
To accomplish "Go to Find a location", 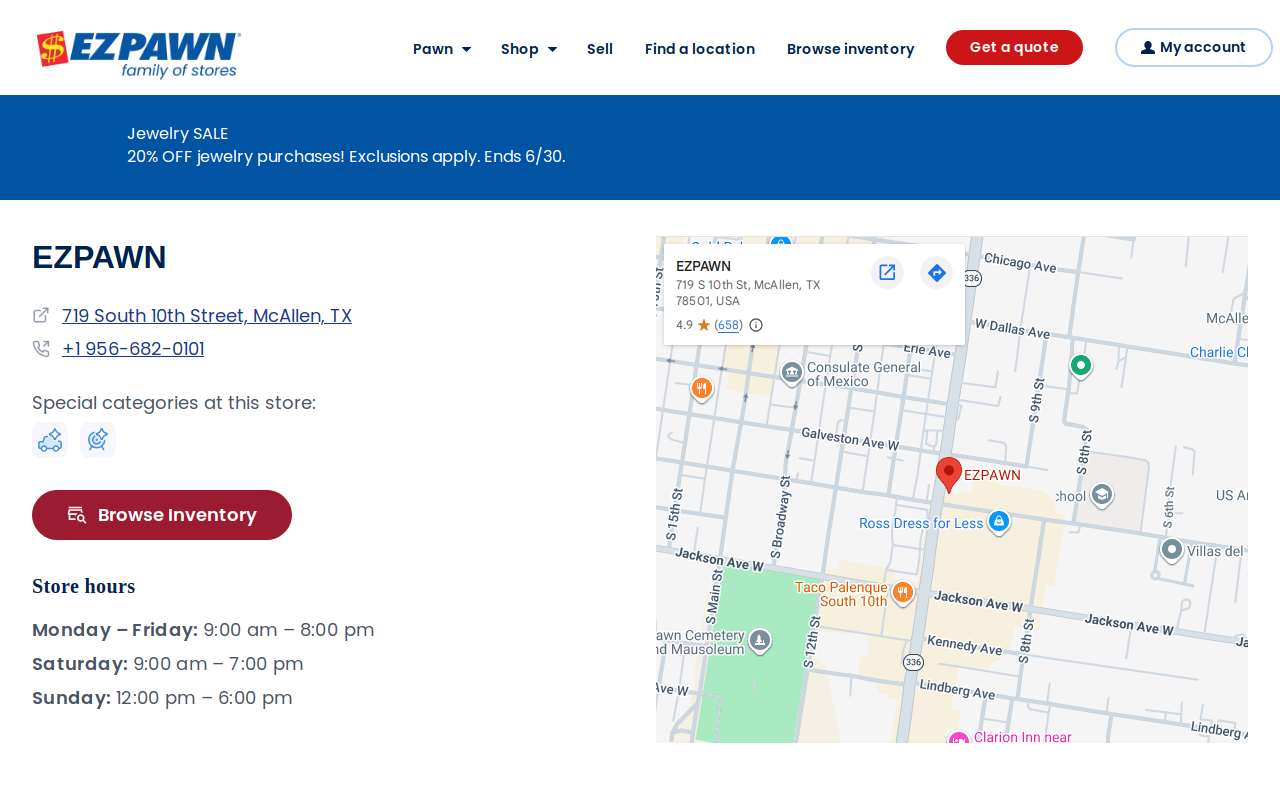I will coord(700,49).
